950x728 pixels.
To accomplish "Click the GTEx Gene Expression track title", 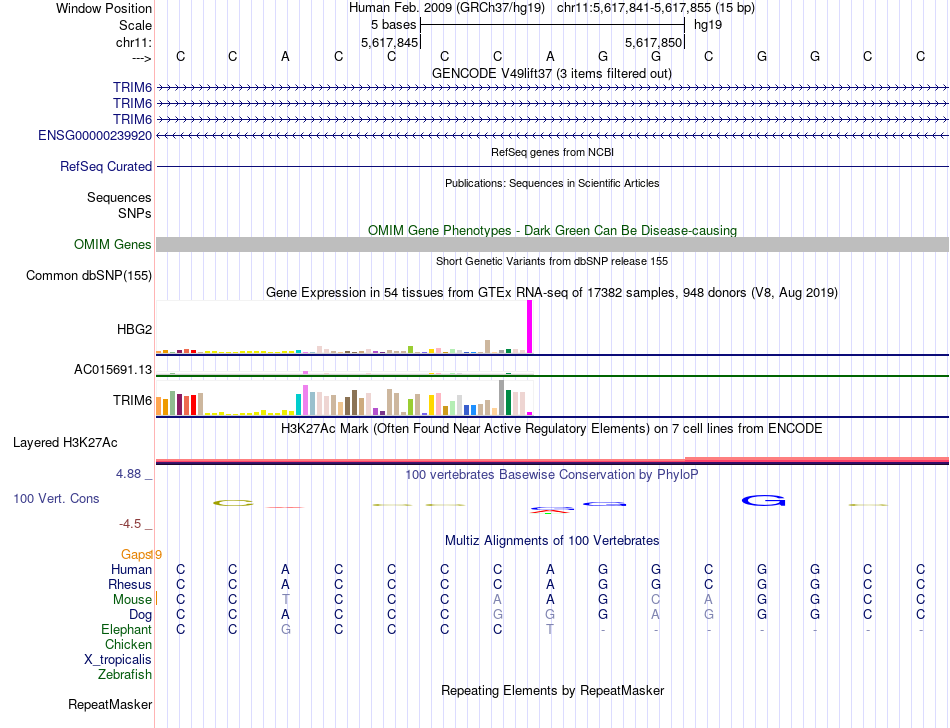I will (552, 293).
